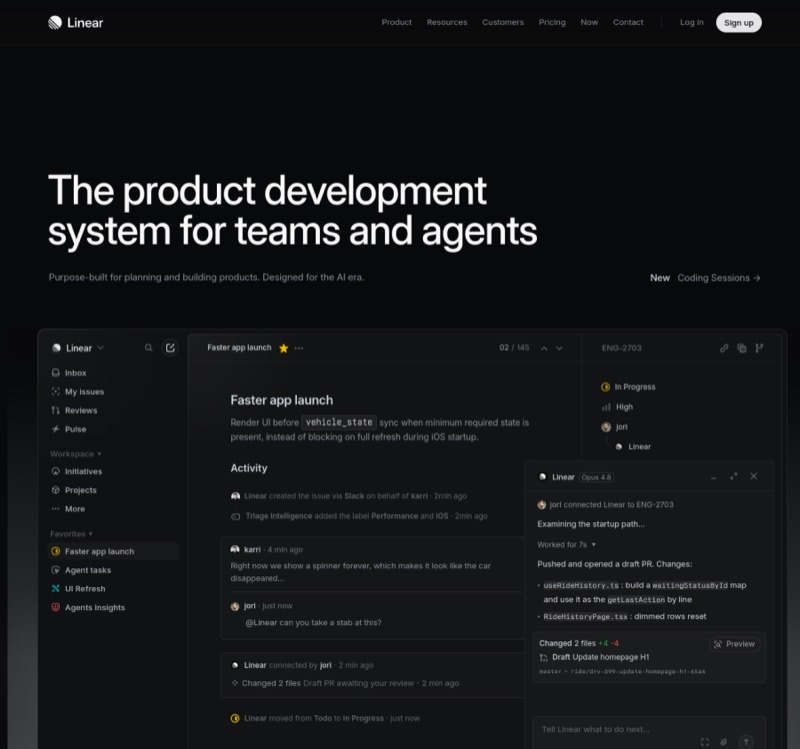The height and width of the screenshot is (749, 800).
Task: Expand the Linear workspace dropdown
Action: pyautogui.click(x=78, y=348)
